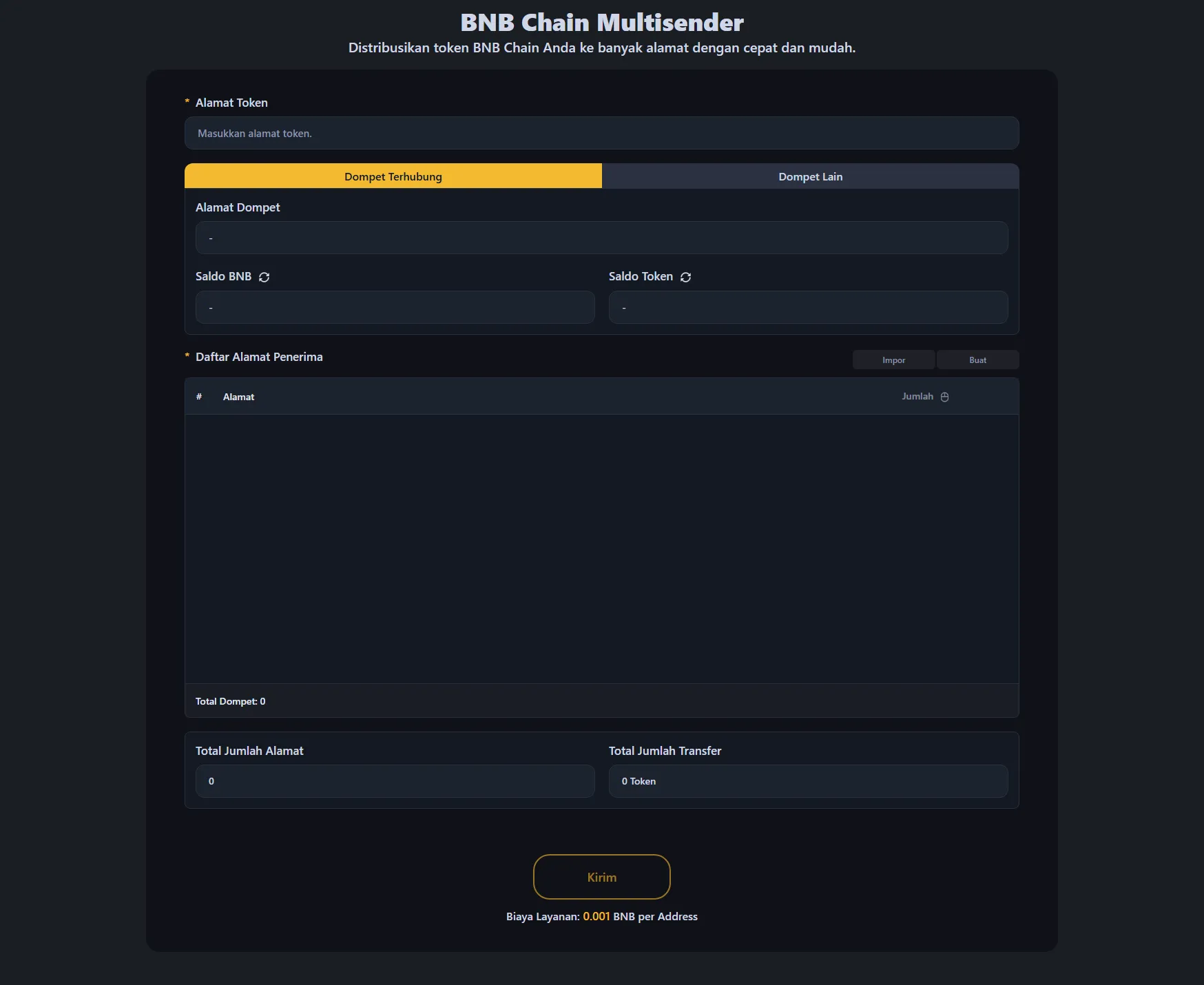Click the Total Dompet footer text

pyautogui.click(x=230, y=701)
